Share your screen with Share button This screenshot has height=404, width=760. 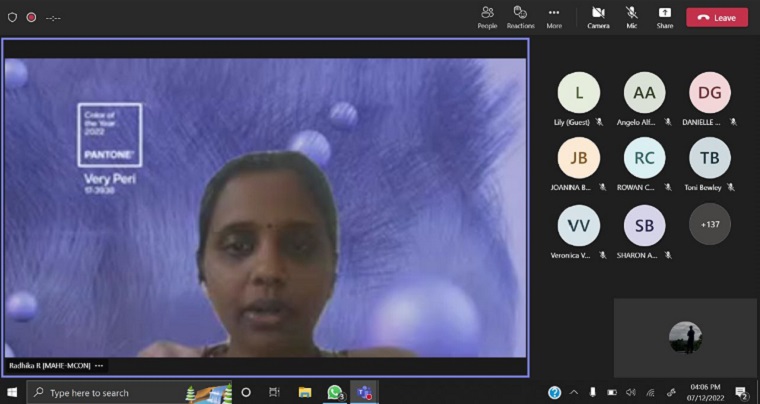[x=665, y=16]
